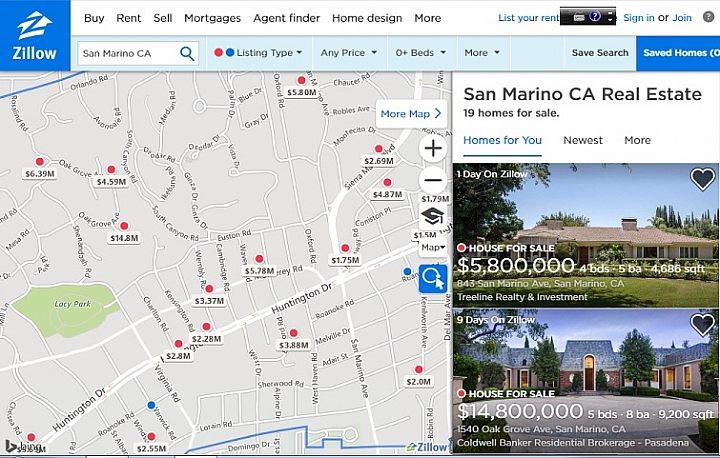
Task: Click blue marker near Virginia Rd
Action: point(151,405)
